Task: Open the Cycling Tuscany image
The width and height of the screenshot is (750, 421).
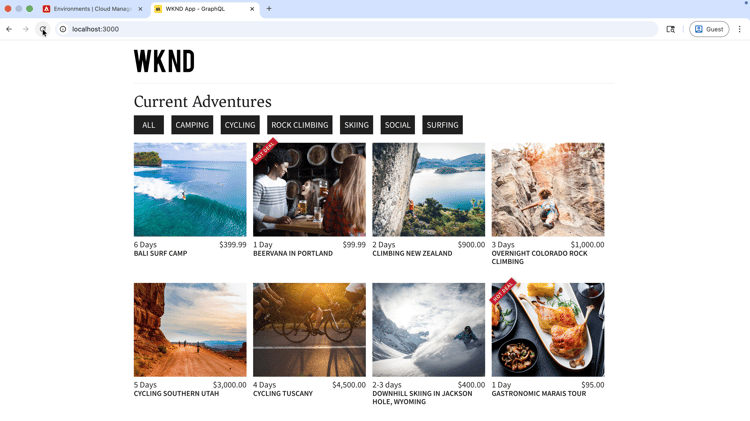Action: point(309,330)
